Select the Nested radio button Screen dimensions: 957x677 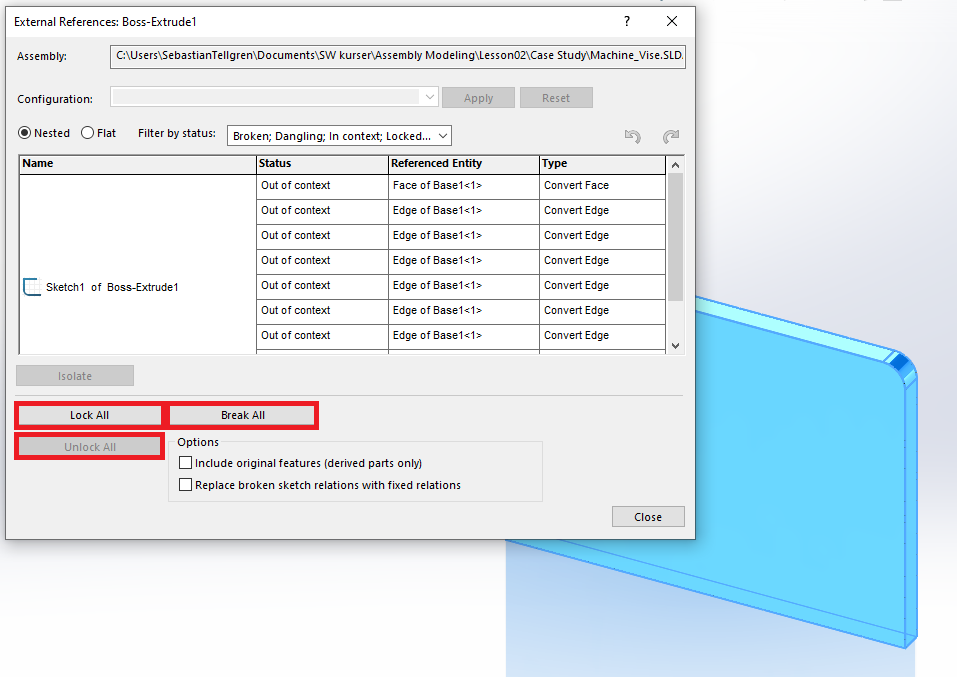(x=25, y=133)
